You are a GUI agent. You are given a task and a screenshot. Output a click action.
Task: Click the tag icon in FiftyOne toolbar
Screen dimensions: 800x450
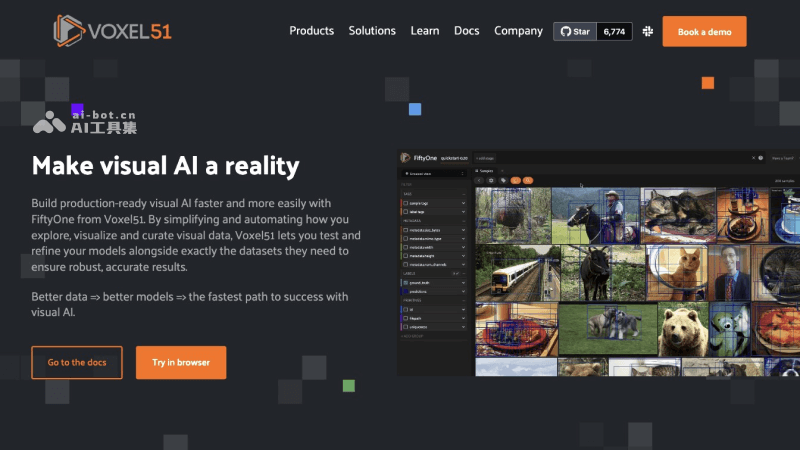pos(503,181)
